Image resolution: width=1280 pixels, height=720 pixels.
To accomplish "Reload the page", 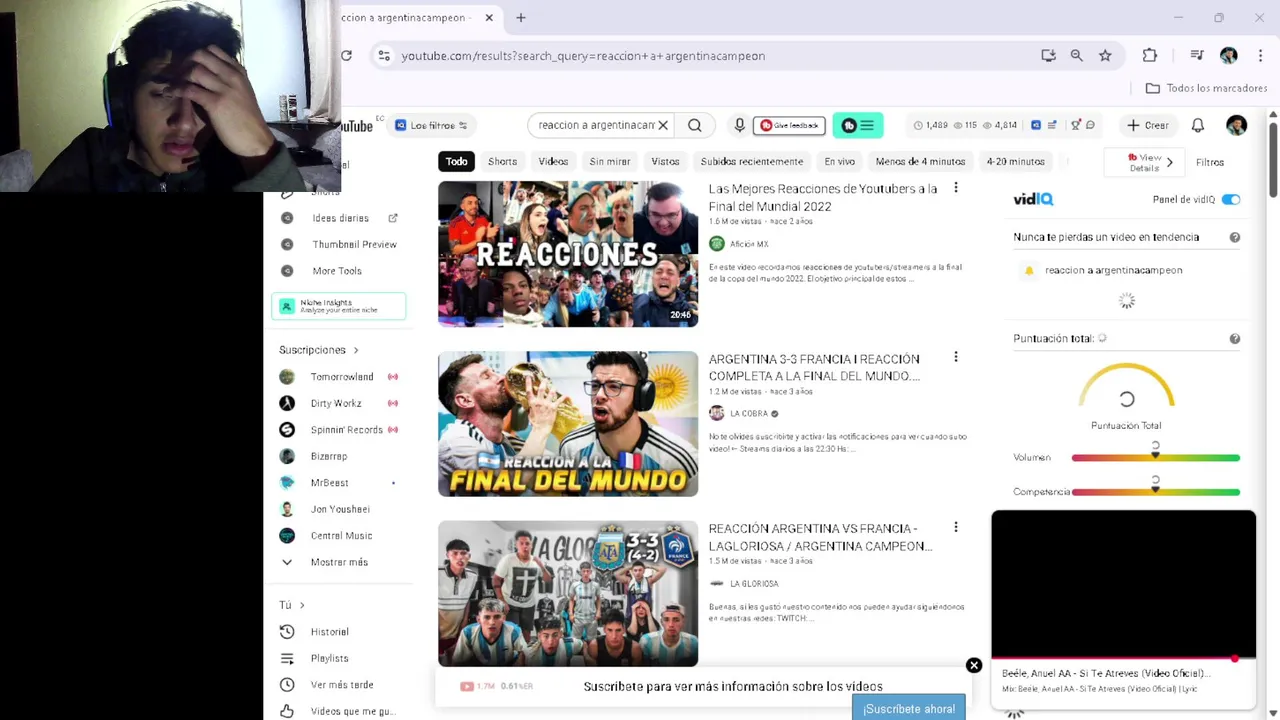I will [347, 56].
